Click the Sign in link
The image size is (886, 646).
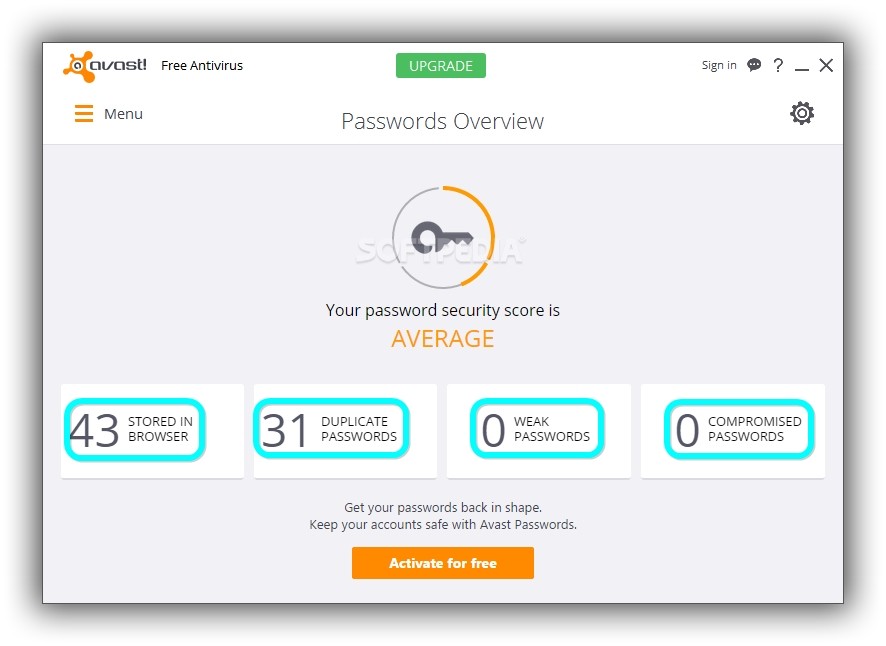pyautogui.click(x=719, y=65)
